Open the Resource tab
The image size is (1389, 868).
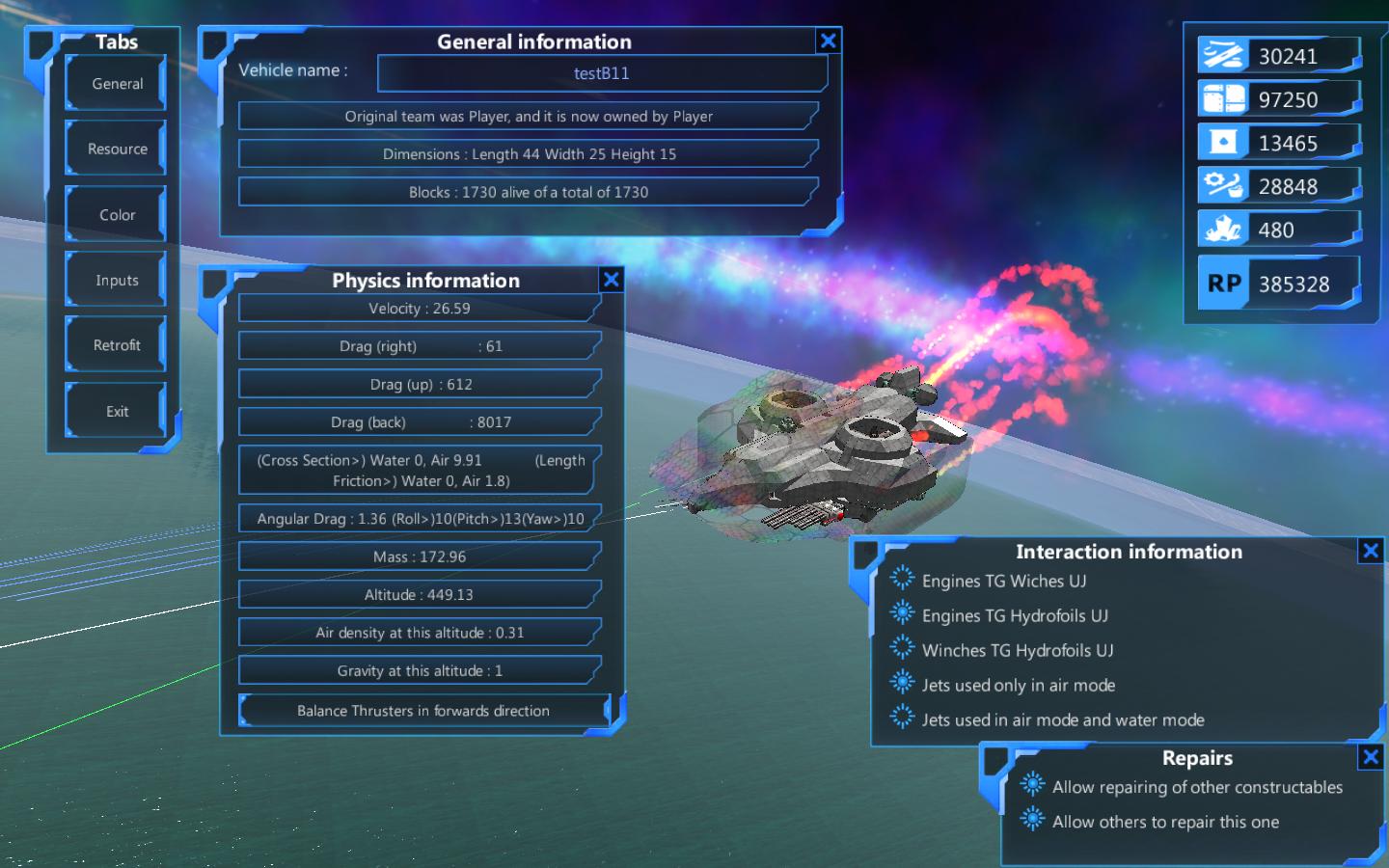117,149
